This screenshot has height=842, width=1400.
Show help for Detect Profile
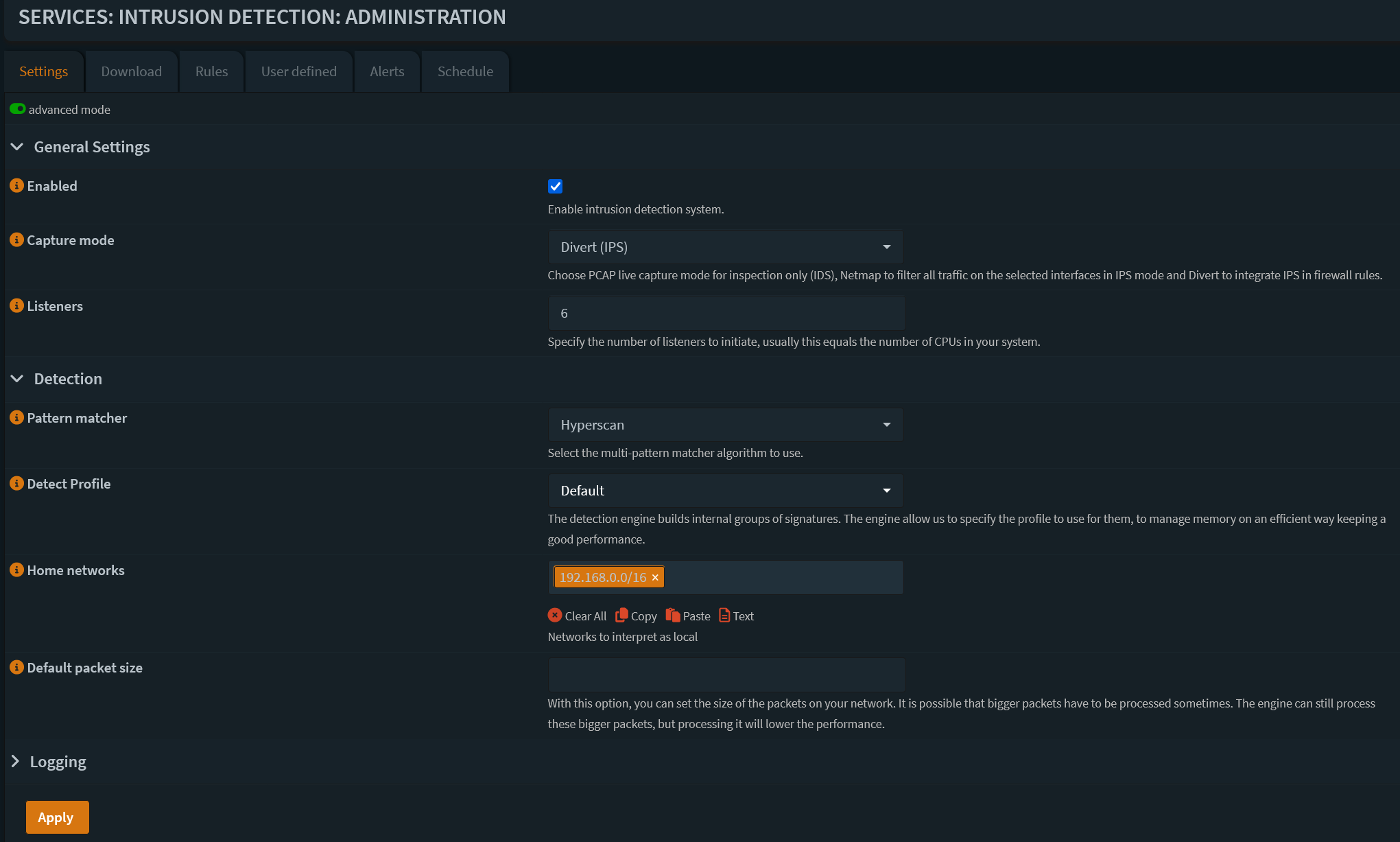click(x=16, y=484)
